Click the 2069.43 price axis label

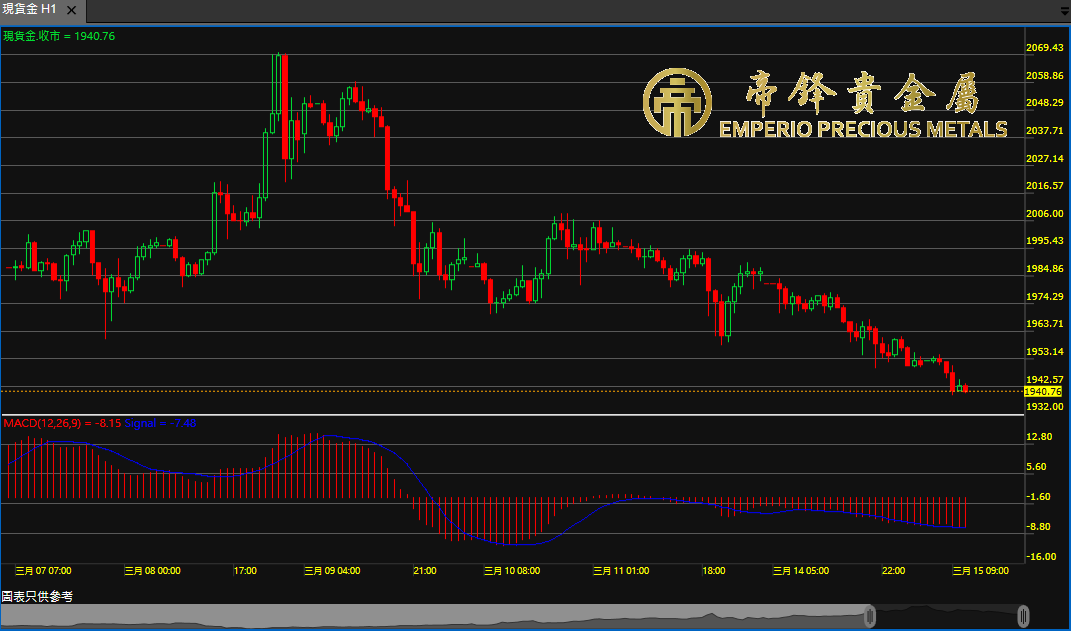pyautogui.click(x=1044, y=48)
